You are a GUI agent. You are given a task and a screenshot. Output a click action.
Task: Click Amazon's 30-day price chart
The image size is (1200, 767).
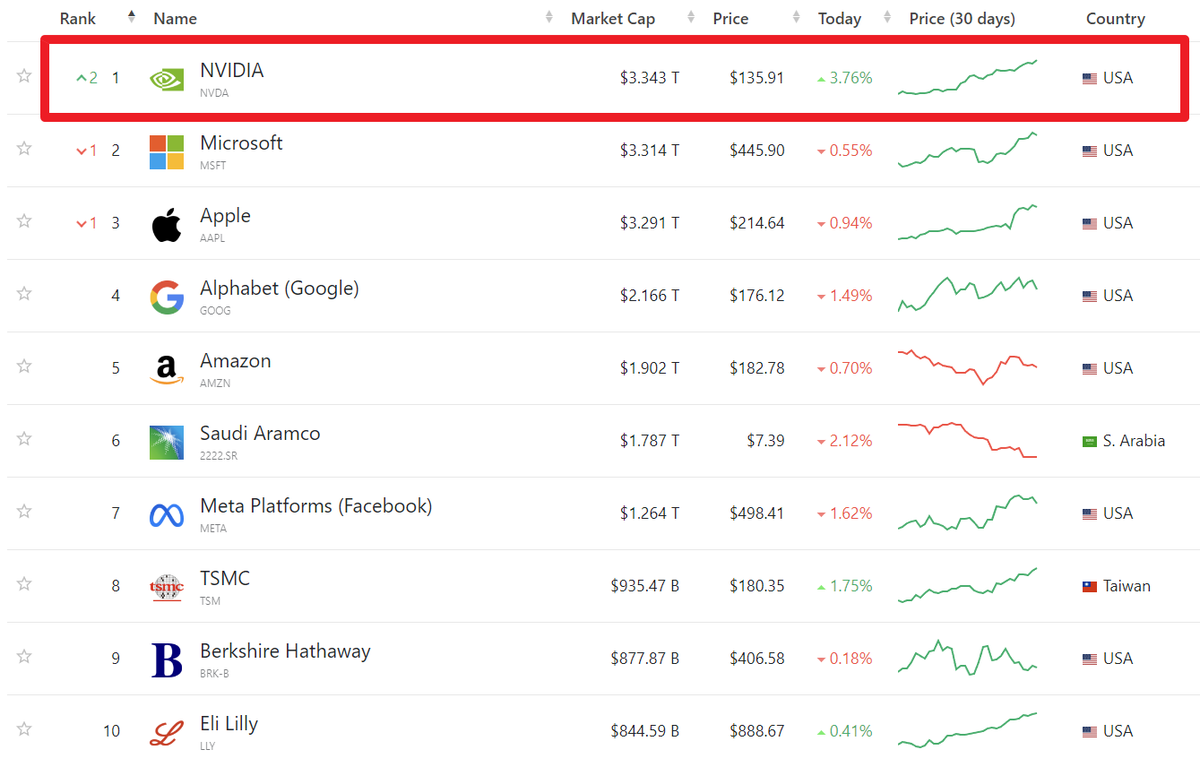pyautogui.click(x=967, y=367)
